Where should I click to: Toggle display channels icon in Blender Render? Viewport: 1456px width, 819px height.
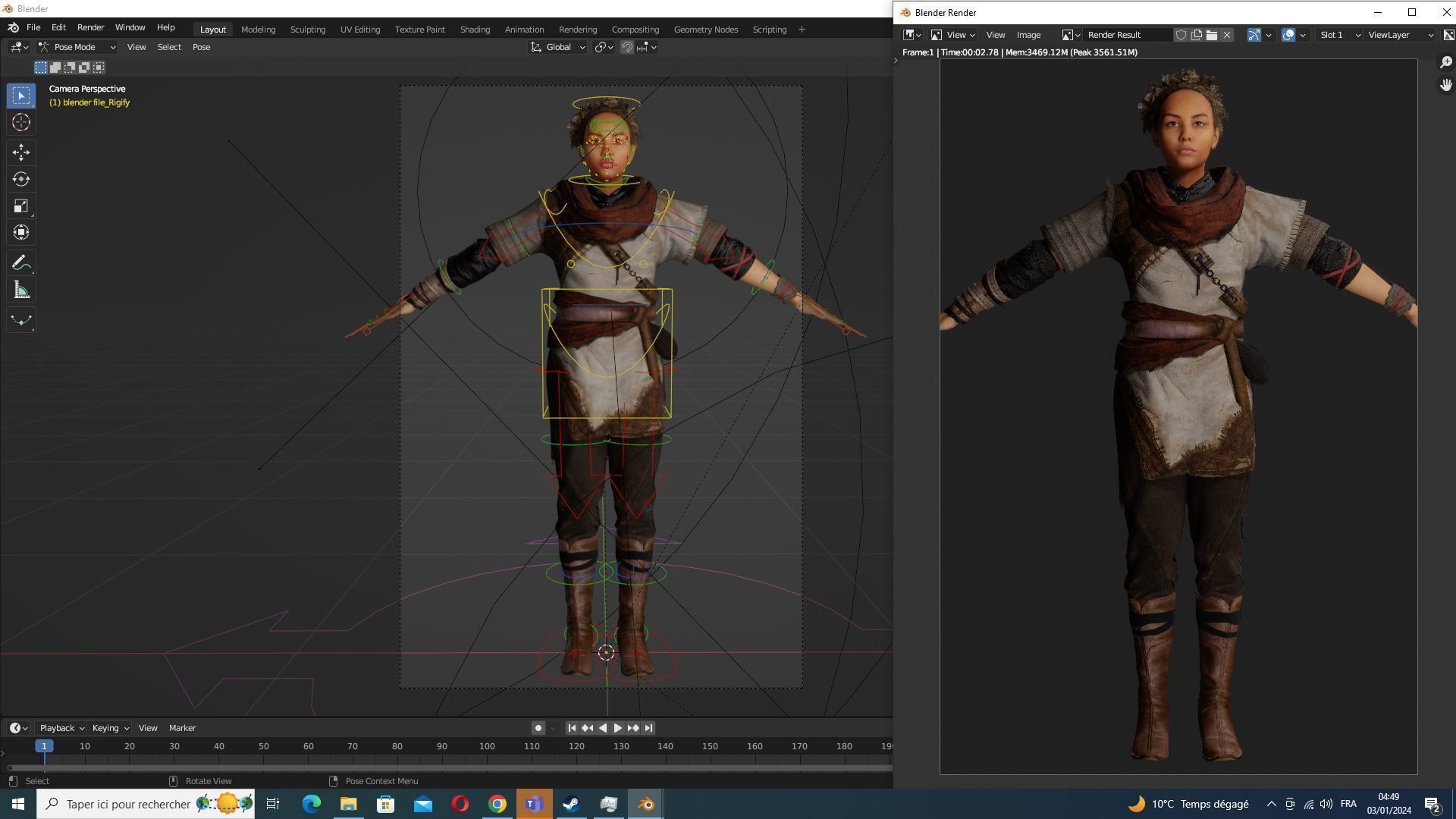click(1448, 35)
